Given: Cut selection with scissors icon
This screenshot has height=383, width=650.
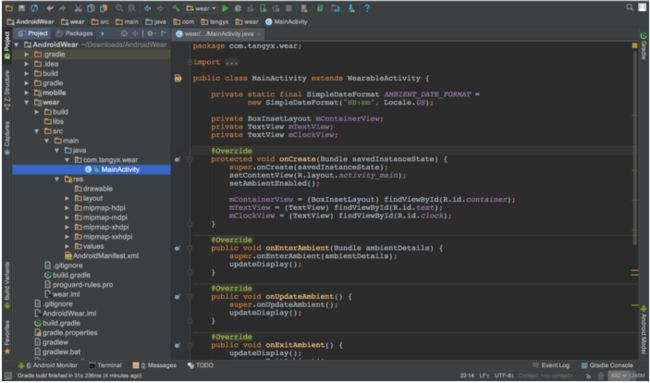Looking at the screenshot, I should [78, 8].
